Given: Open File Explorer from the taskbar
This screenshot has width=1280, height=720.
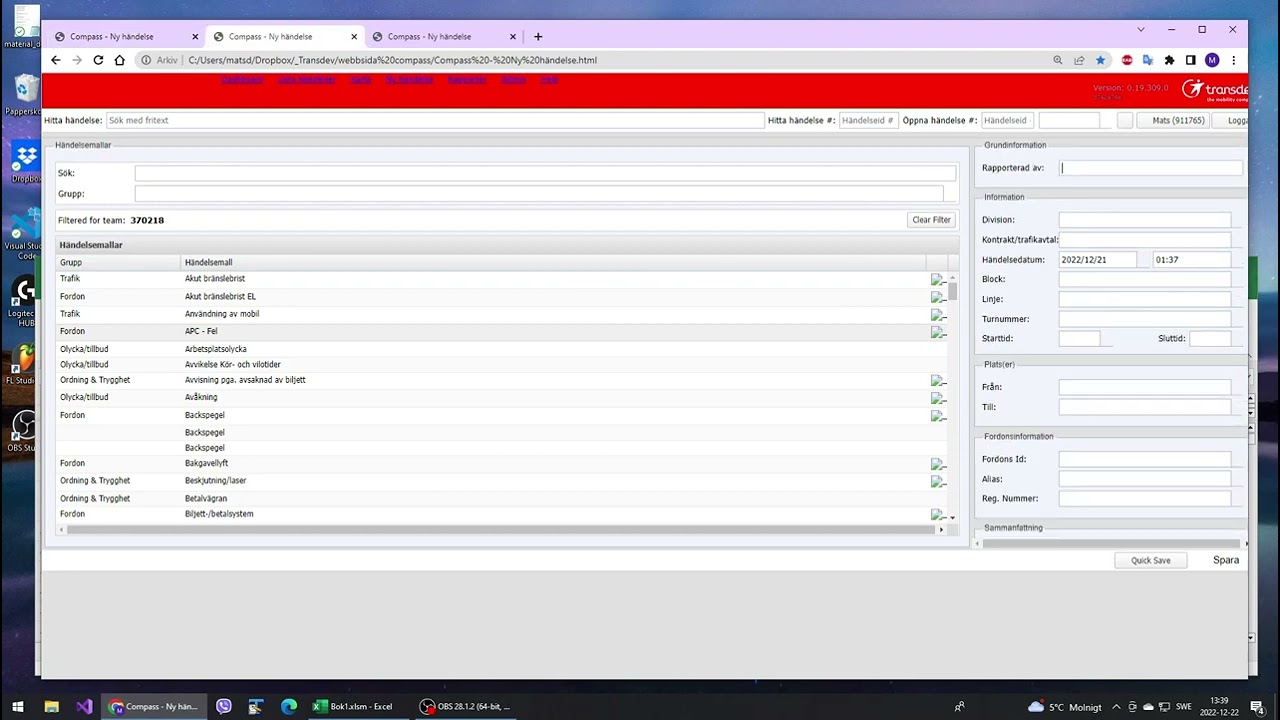Looking at the screenshot, I should (x=52, y=706).
